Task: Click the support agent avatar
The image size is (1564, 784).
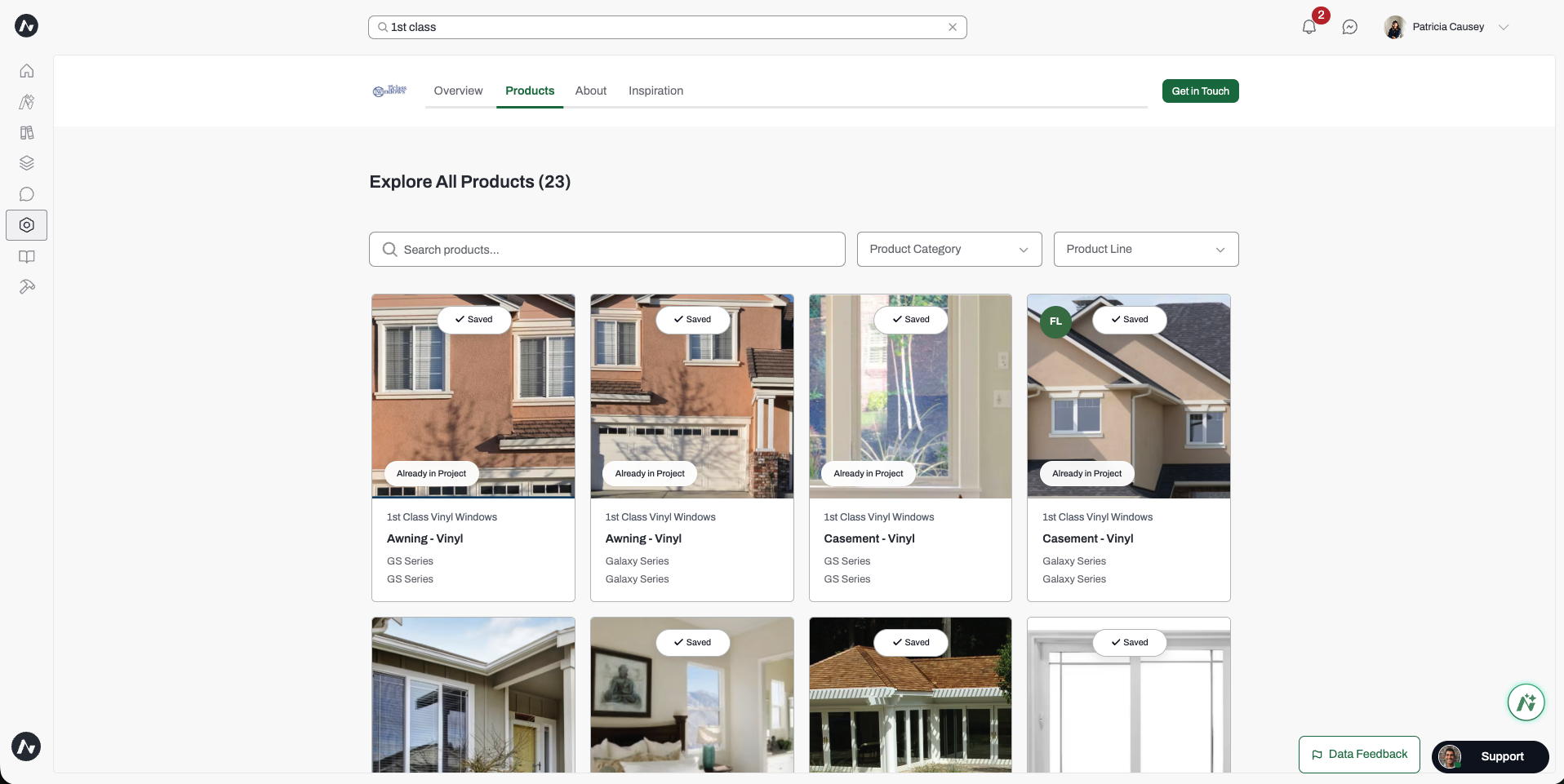Action: [x=1450, y=756]
